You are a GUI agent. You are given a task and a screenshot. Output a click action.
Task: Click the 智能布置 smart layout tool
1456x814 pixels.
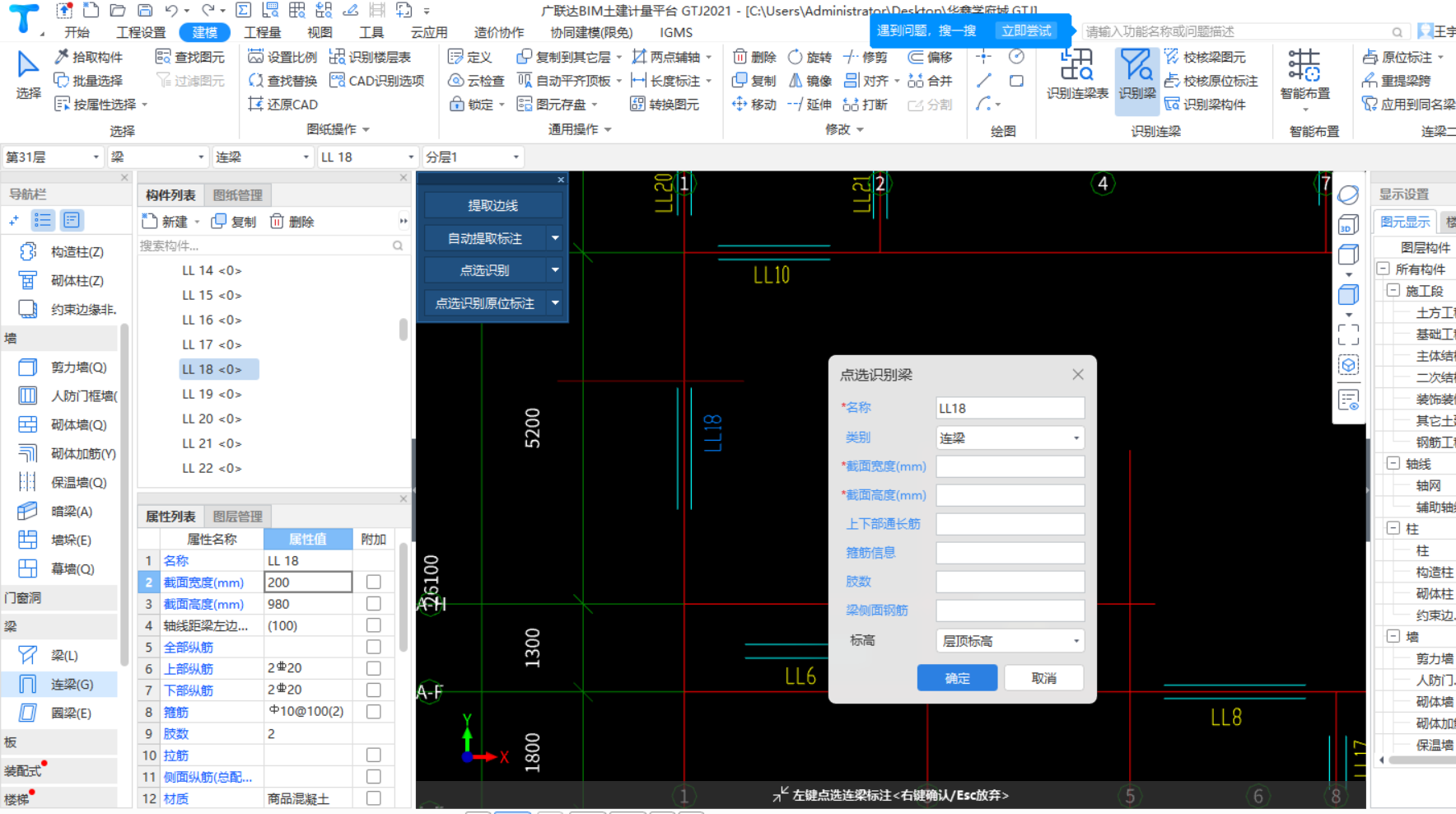(1304, 76)
